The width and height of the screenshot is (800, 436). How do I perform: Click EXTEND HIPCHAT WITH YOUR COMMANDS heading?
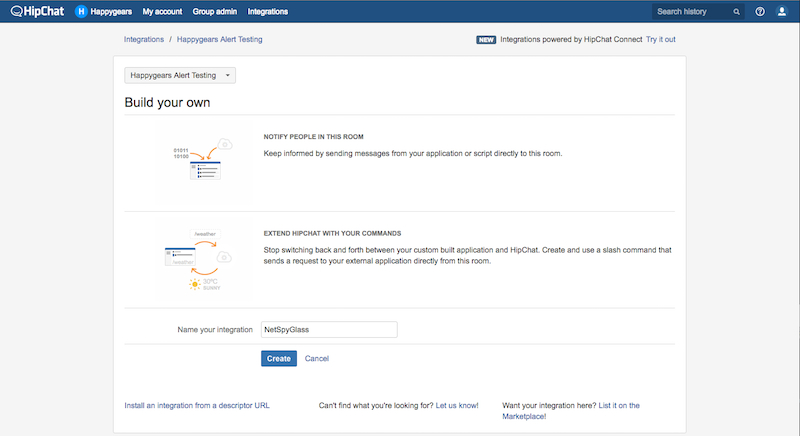click(332, 233)
